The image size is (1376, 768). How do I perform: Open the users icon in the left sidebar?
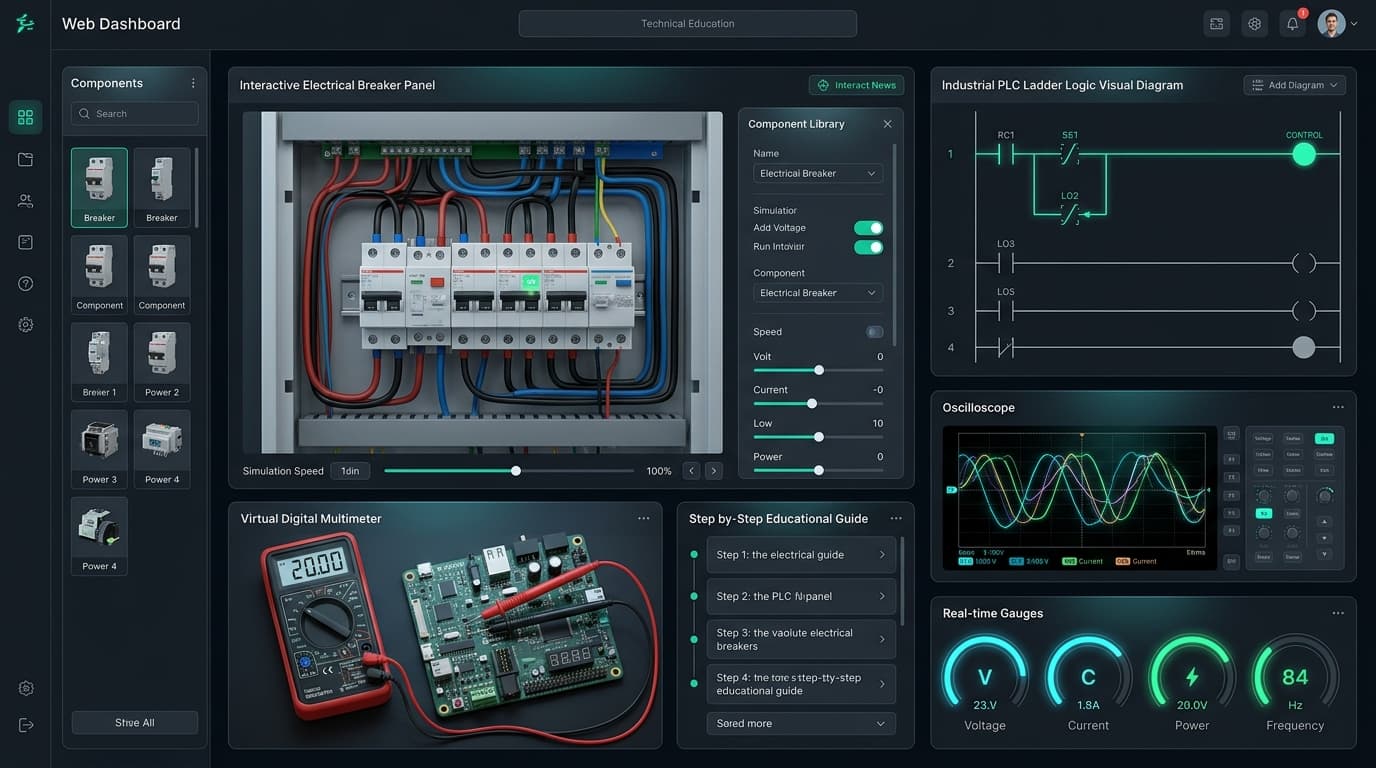point(25,201)
